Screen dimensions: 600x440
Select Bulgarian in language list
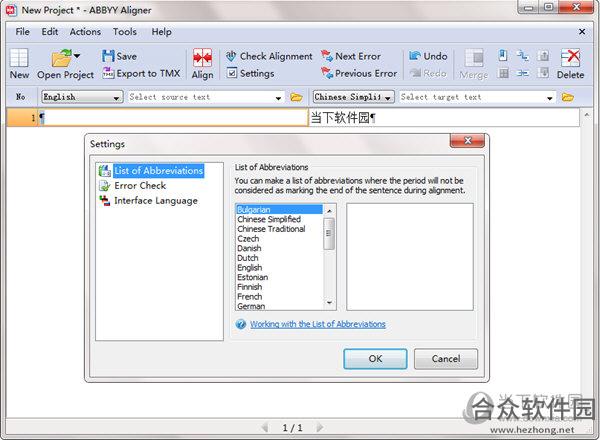(x=279, y=210)
